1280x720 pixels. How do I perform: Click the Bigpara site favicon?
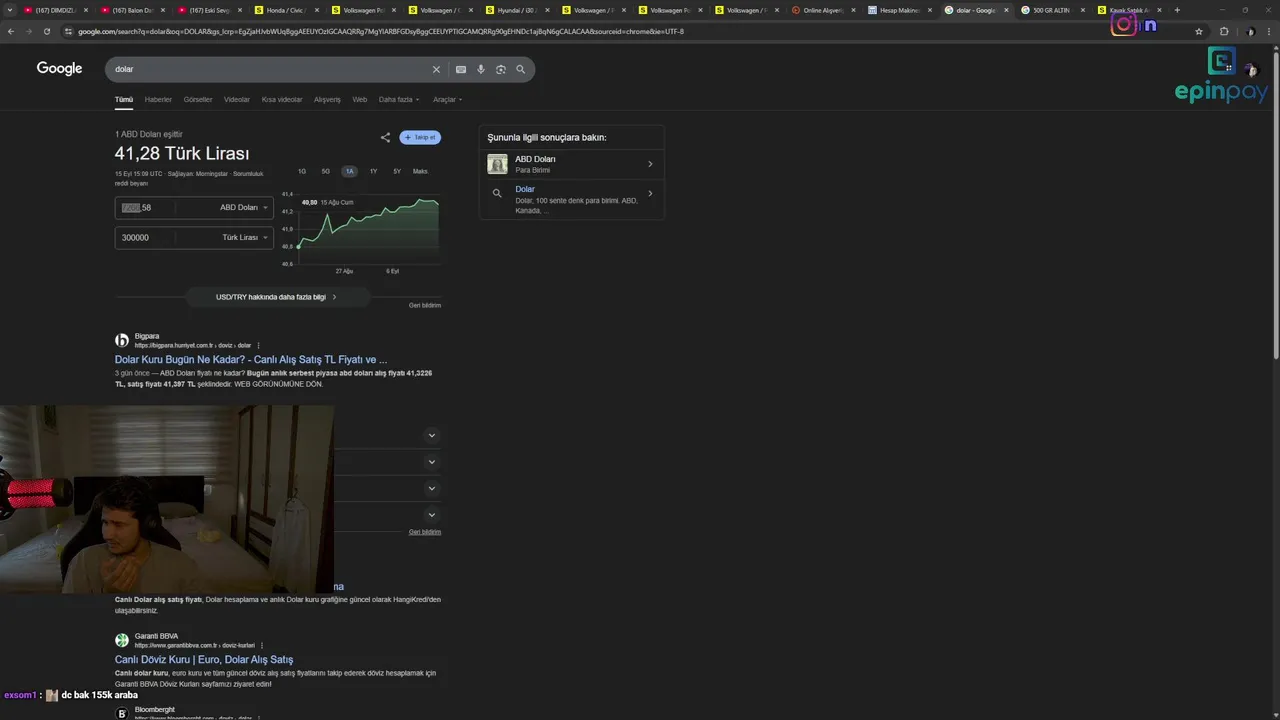[122, 340]
